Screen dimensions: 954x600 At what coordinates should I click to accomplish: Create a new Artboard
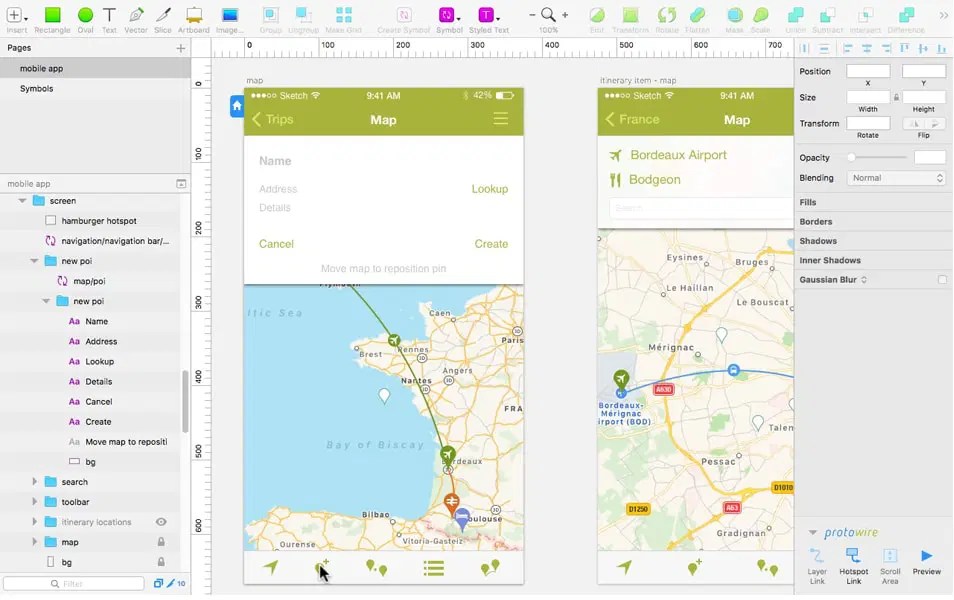[x=192, y=15]
